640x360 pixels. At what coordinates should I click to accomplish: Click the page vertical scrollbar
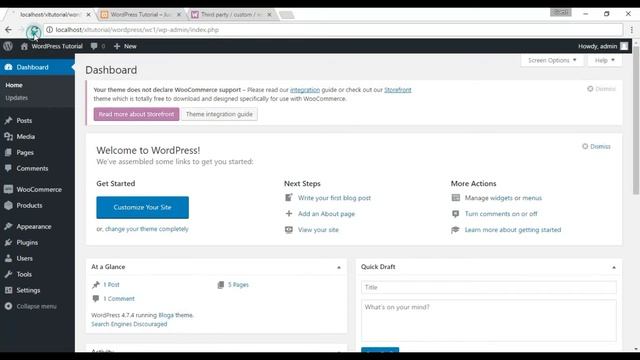pyautogui.click(x=636, y=120)
